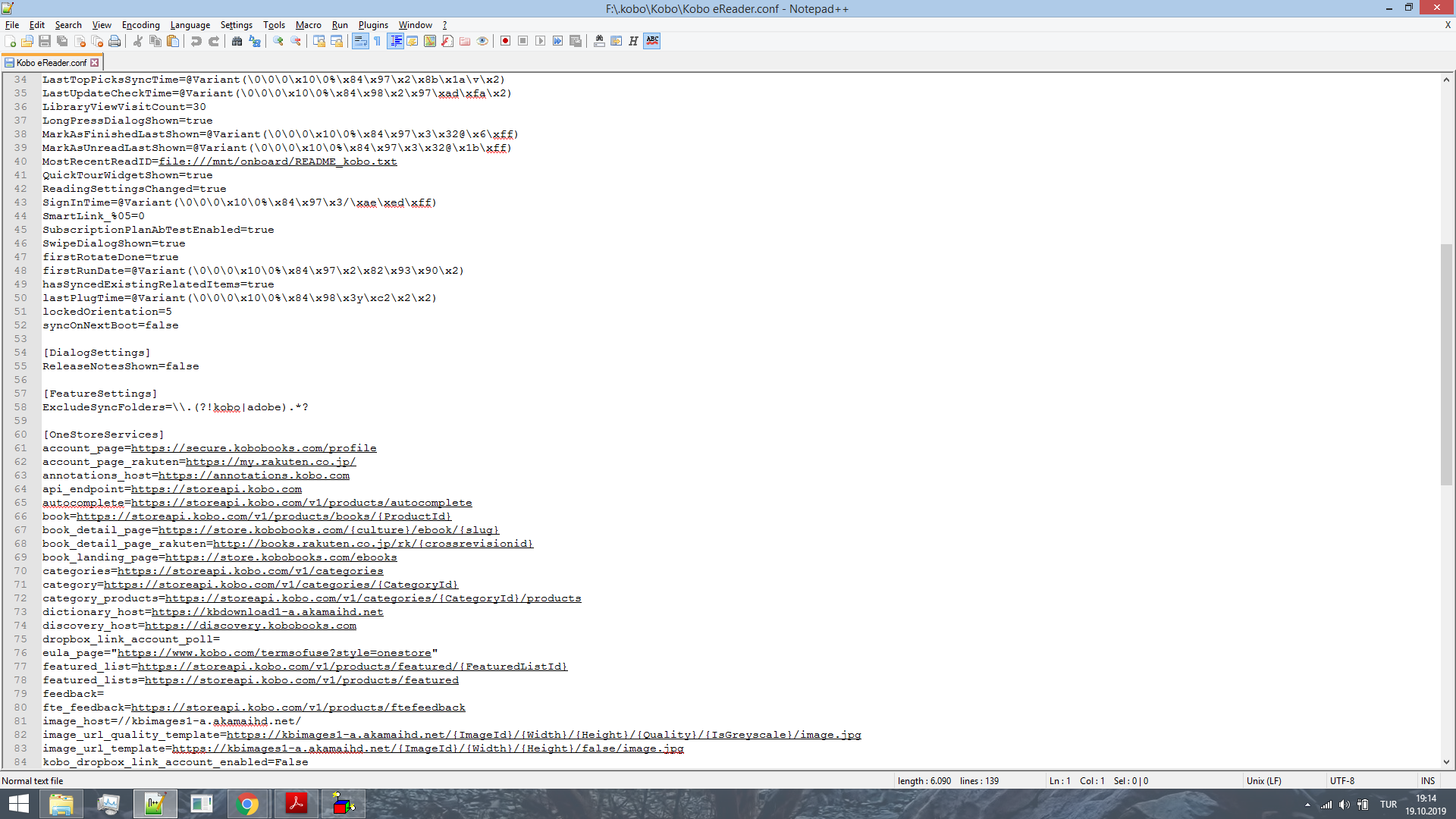Screen dimensions: 1456x819
Task: Click the Find and Replace toolbar icon
Action: coord(255,41)
